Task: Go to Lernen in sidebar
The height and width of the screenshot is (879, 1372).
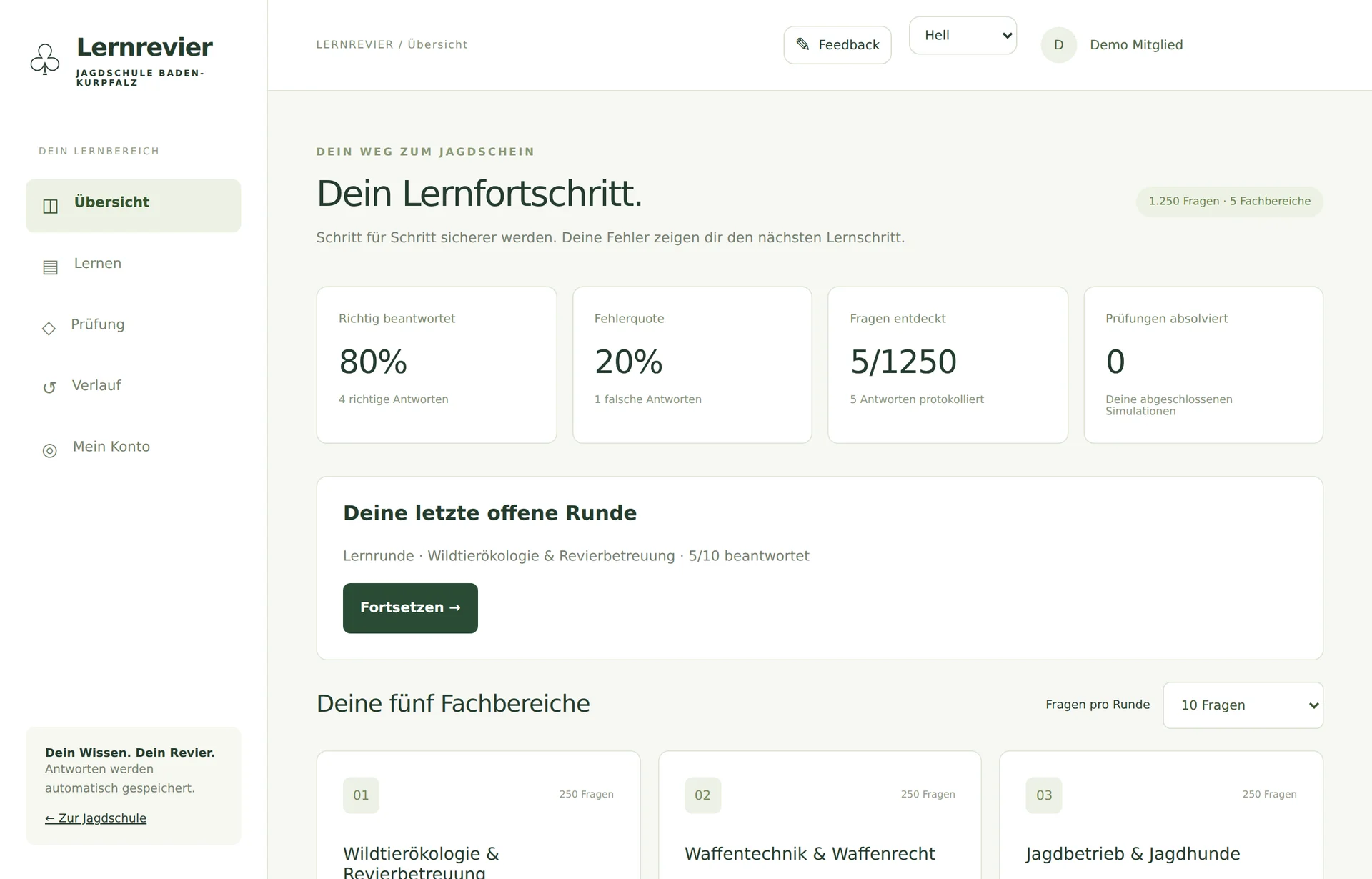Action: point(133,267)
